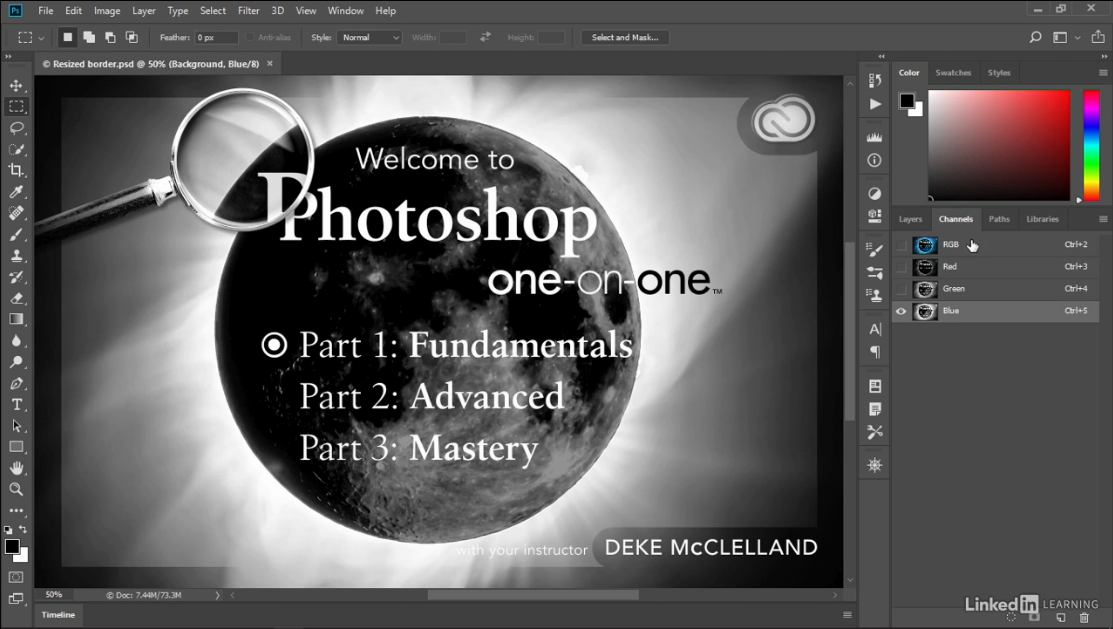The image size is (1113, 629).
Task: Open the Adjustments panel icon
Action: (874, 193)
